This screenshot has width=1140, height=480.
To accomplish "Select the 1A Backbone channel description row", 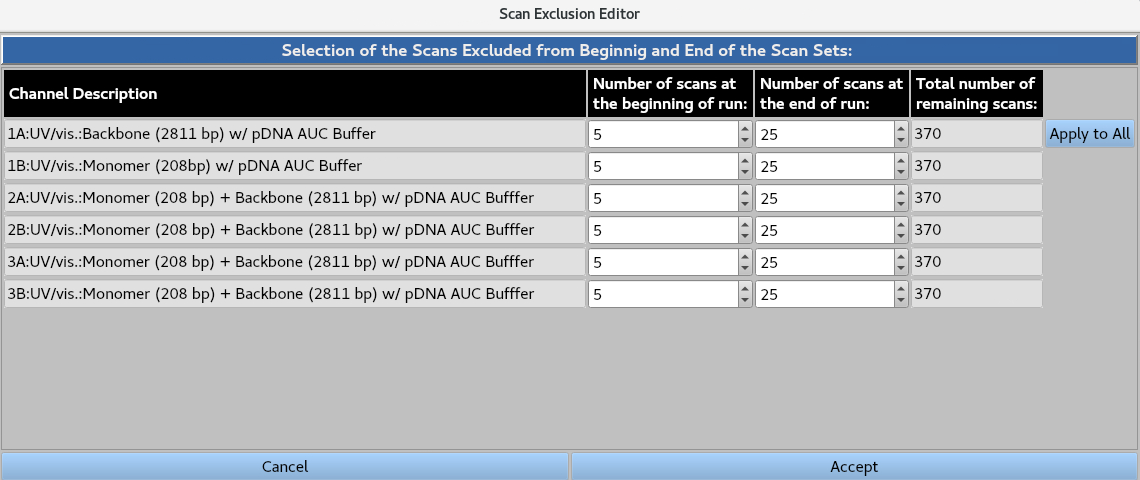I will [x=294, y=134].
